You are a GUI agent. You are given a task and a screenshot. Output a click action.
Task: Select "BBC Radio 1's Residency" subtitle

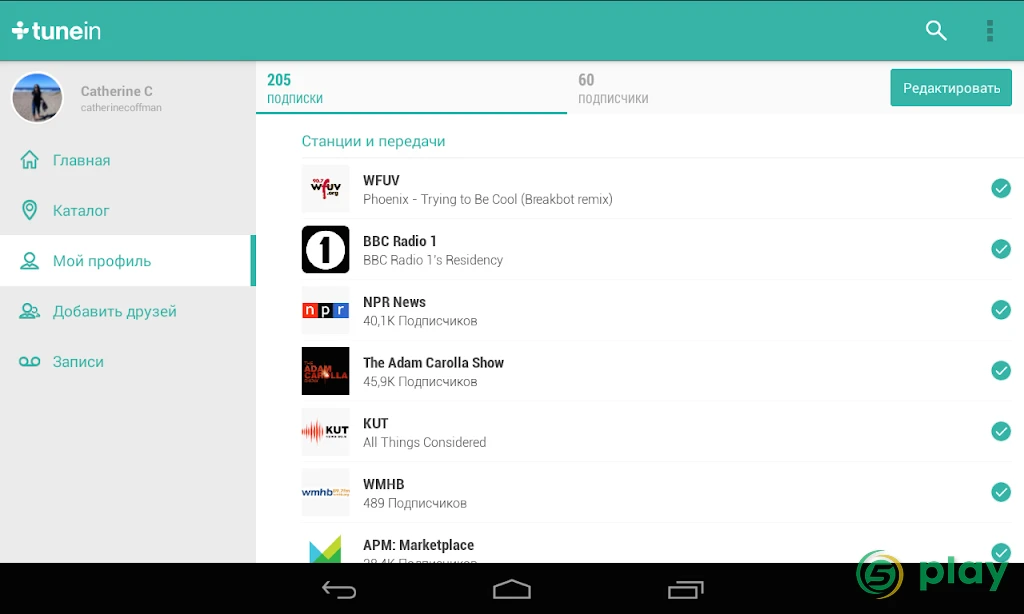click(x=433, y=260)
